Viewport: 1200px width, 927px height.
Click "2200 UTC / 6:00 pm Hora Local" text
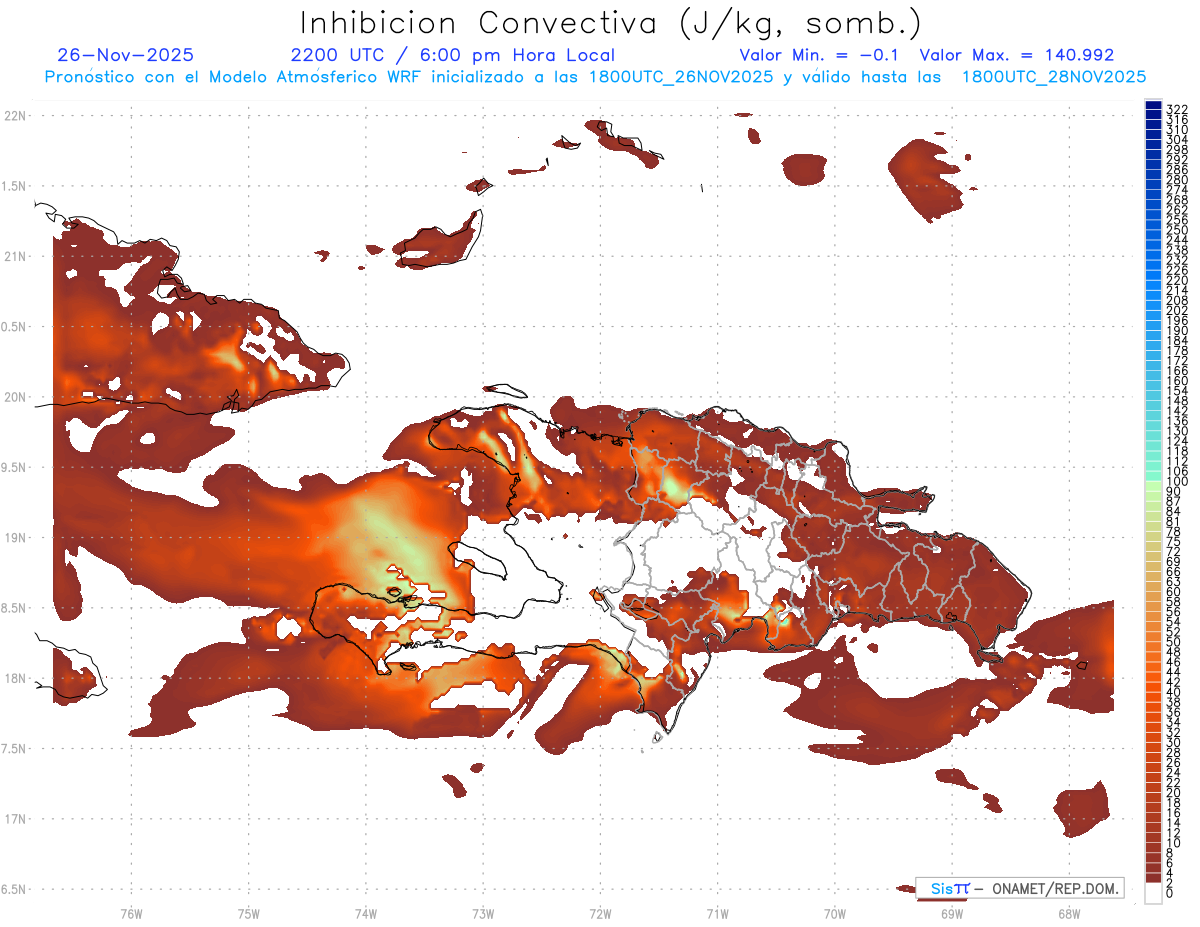pyautogui.click(x=452, y=55)
